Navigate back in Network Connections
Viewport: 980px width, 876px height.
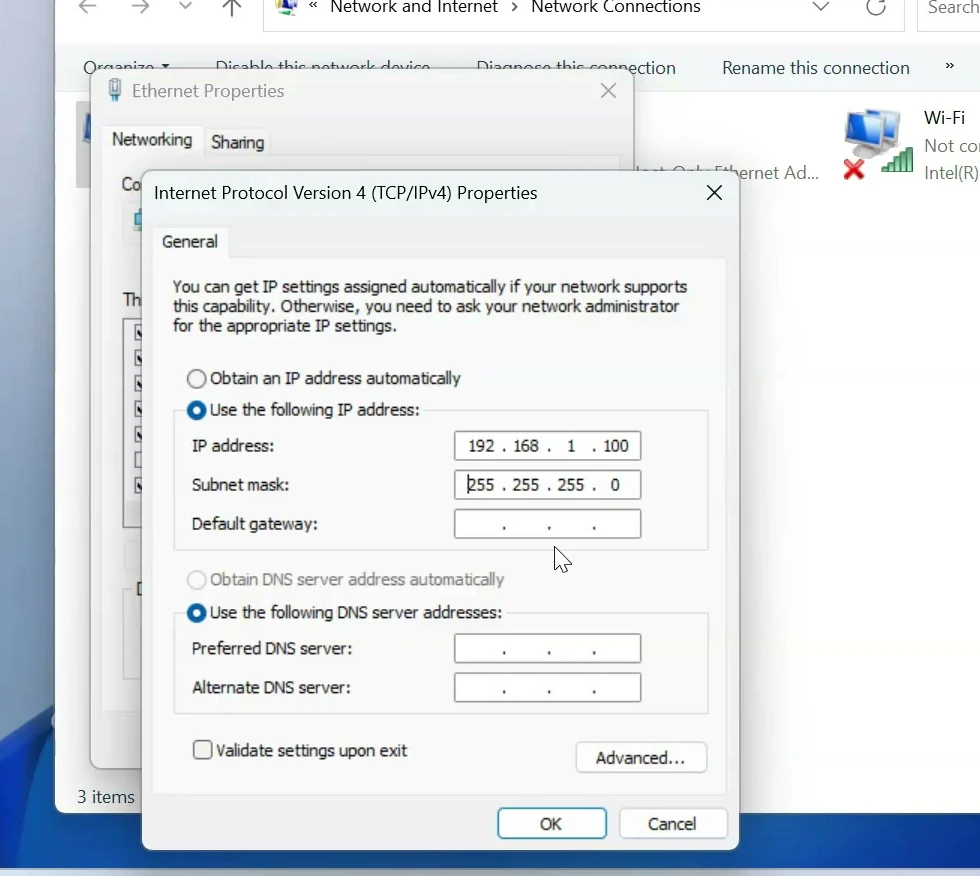pyautogui.click(x=88, y=7)
